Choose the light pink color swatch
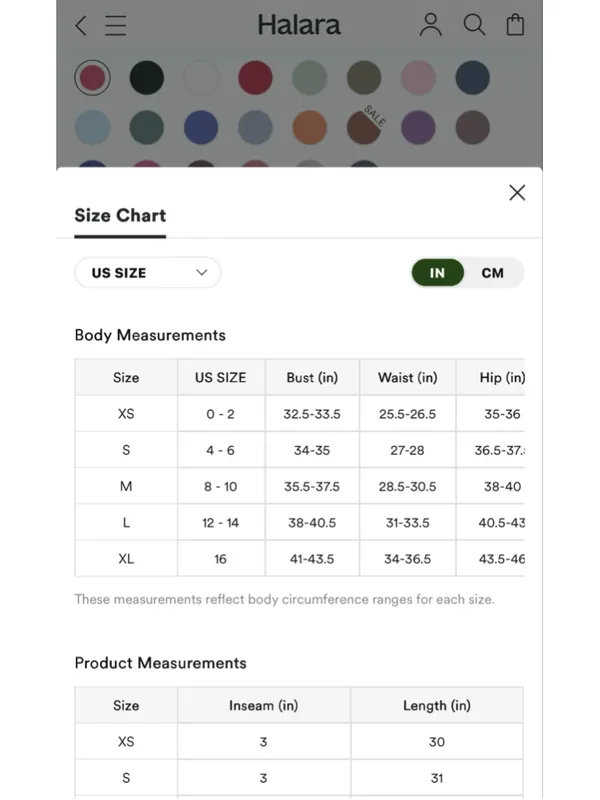The height and width of the screenshot is (800, 600). click(418, 78)
